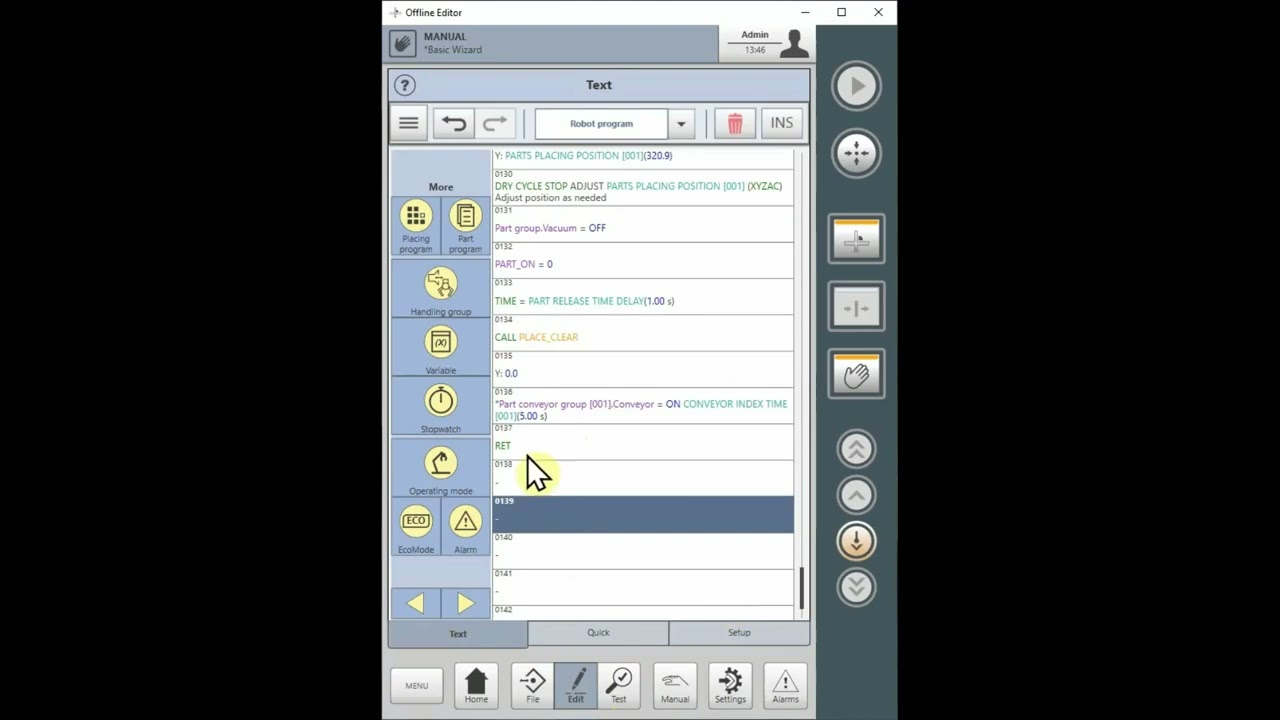Viewport: 1280px width, 720px height.
Task: Select the Part program icon
Action: point(465,226)
